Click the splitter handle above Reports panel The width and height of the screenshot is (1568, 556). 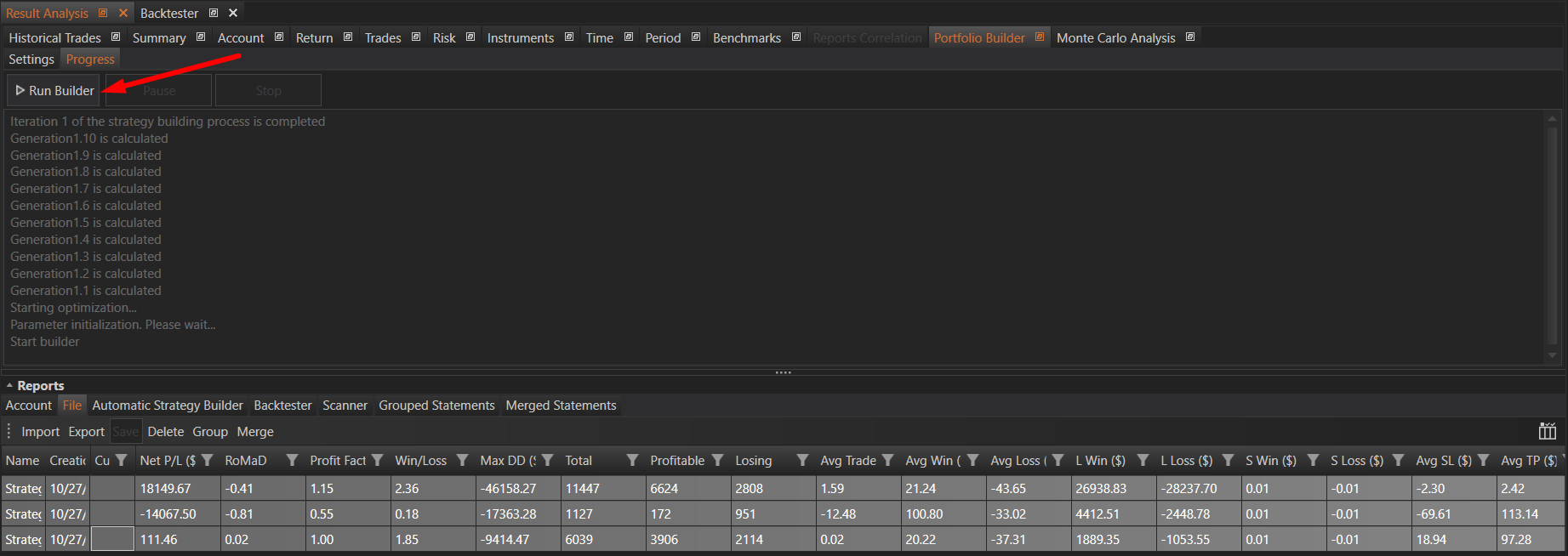pos(783,372)
